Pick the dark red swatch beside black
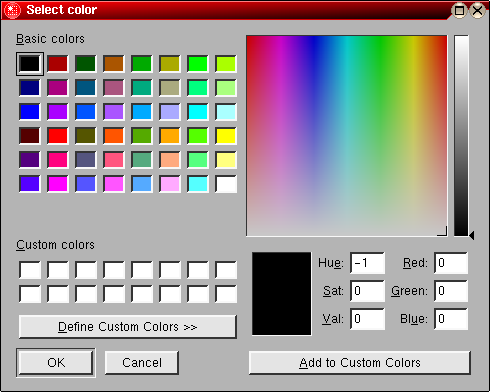Viewport: 490px width, 392px height. [58, 63]
